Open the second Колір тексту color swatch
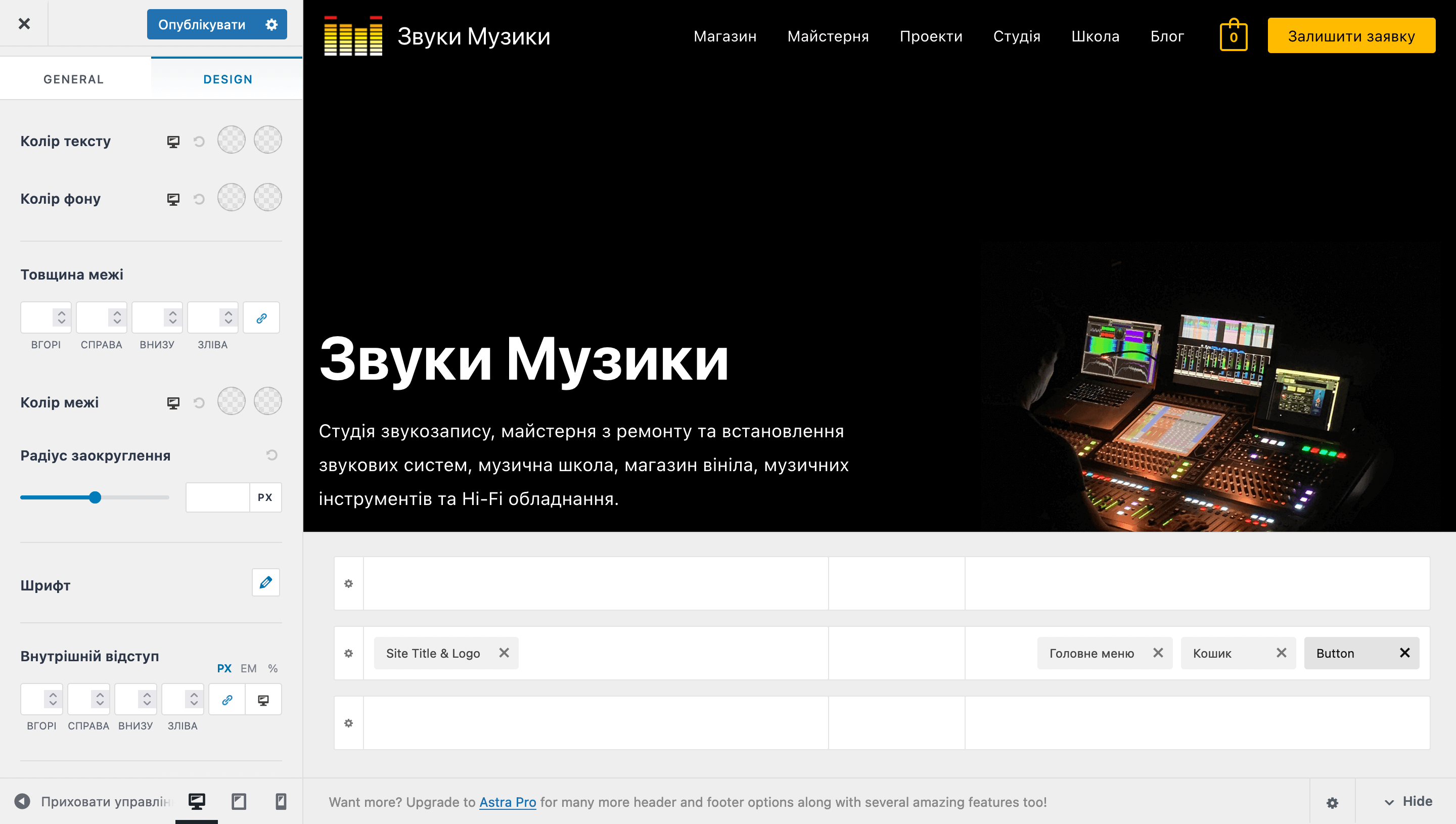 coord(267,140)
